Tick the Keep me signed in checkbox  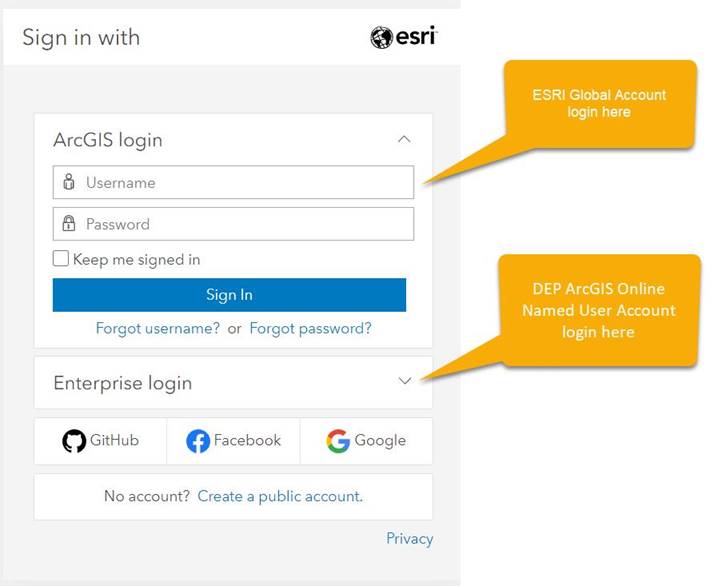(x=61, y=259)
